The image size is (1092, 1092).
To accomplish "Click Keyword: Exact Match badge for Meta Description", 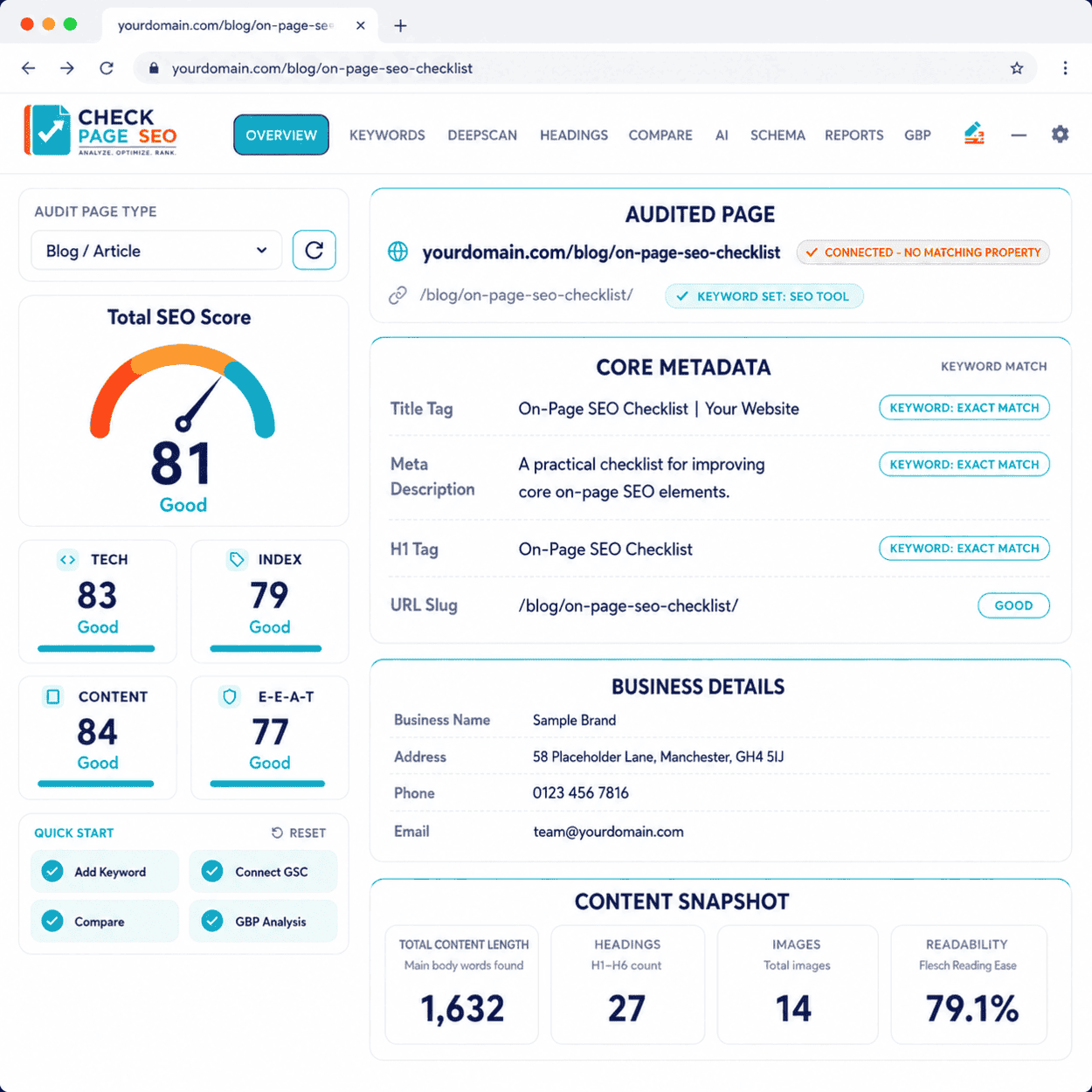I will pyautogui.click(x=964, y=465).
